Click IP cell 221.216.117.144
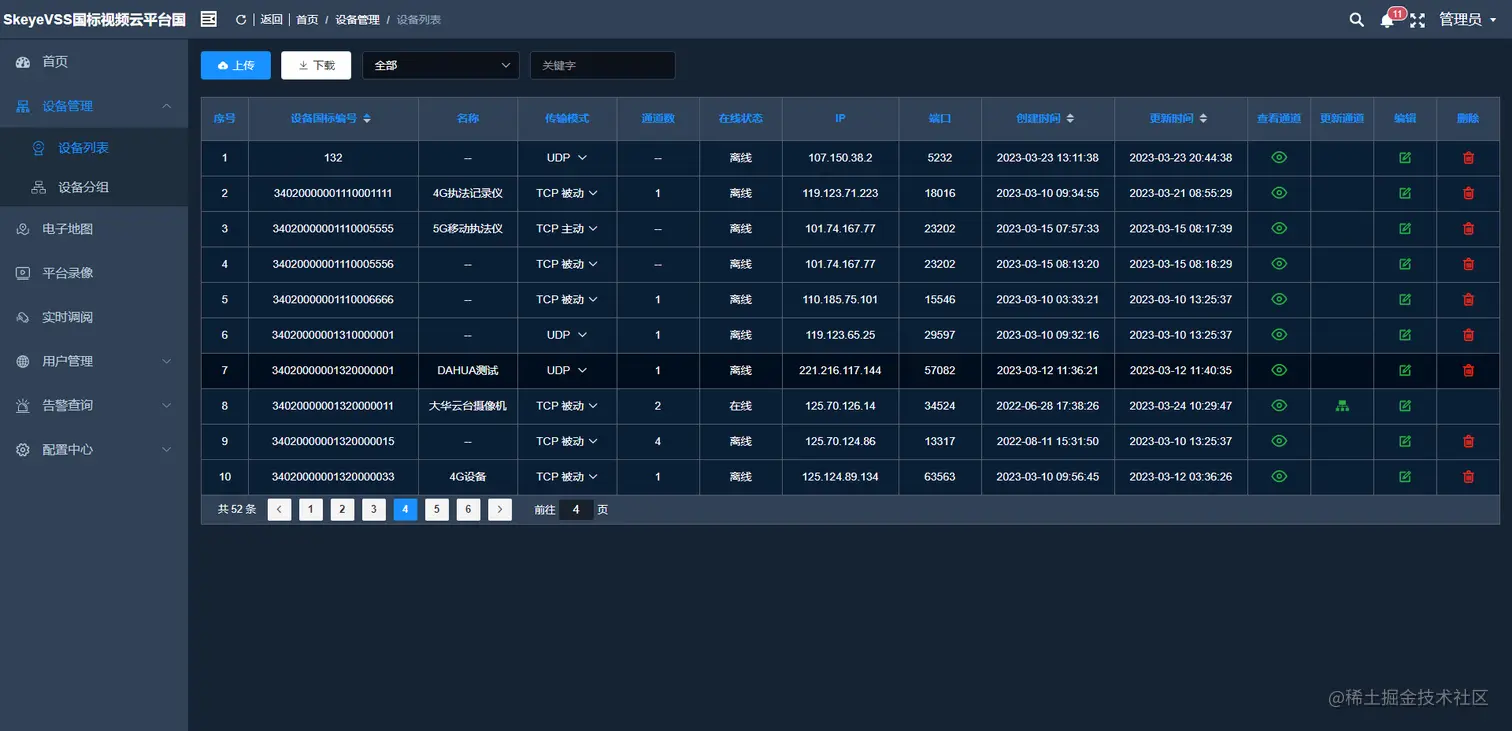The height and width of the screenshot is (731, 1512). [840, 370]
